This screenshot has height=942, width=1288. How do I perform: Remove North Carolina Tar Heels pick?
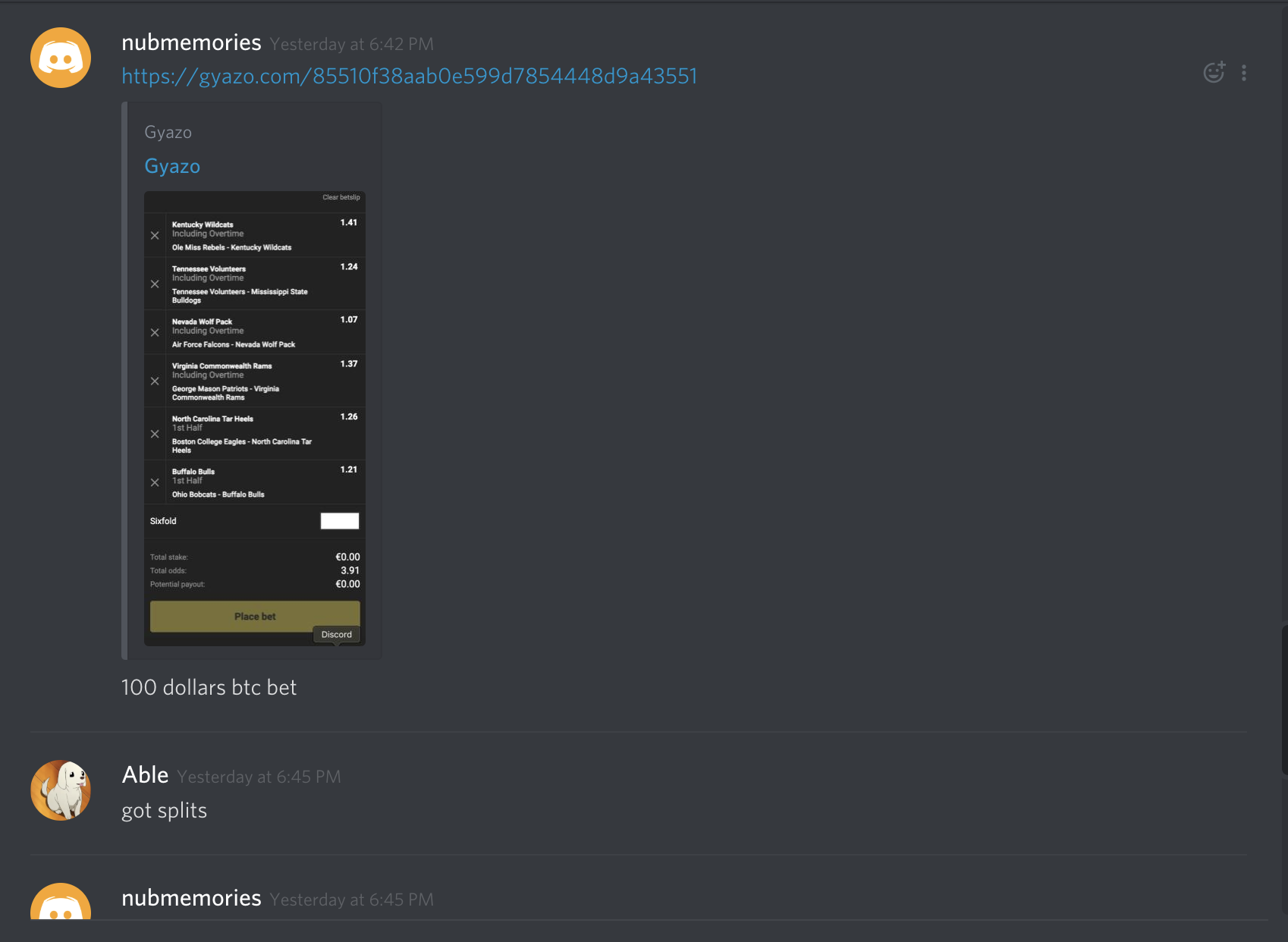point(155,435)
